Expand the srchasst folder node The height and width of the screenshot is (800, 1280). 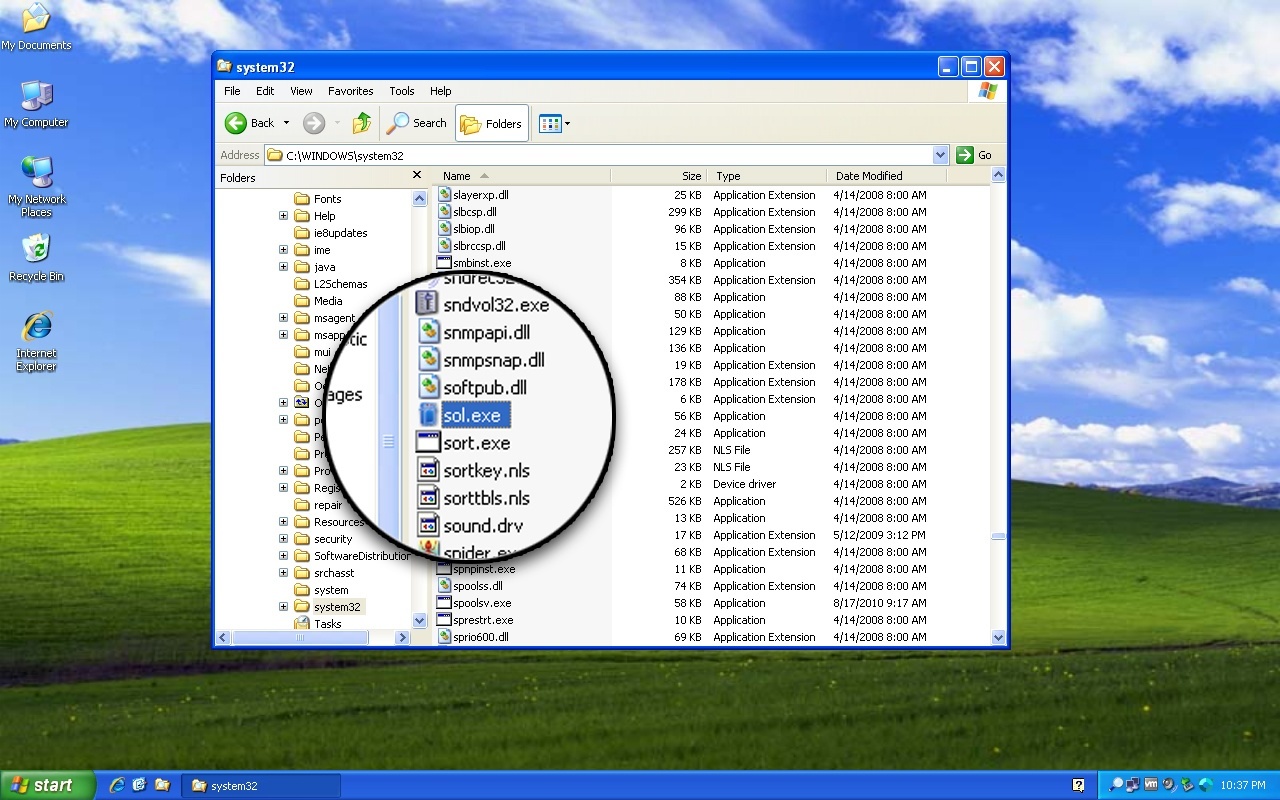[283, 573]
